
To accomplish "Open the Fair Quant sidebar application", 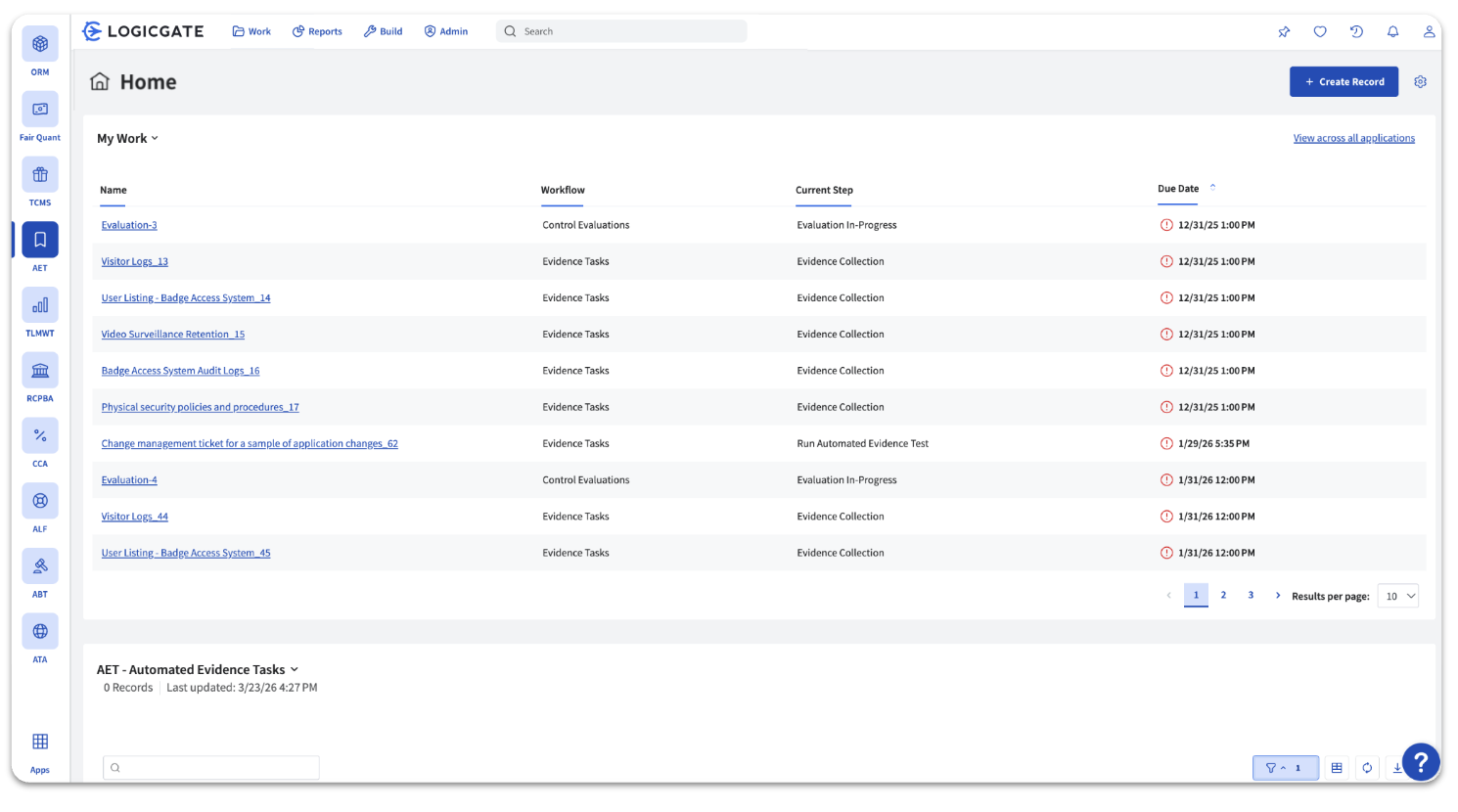I will [x=40, y=110].
